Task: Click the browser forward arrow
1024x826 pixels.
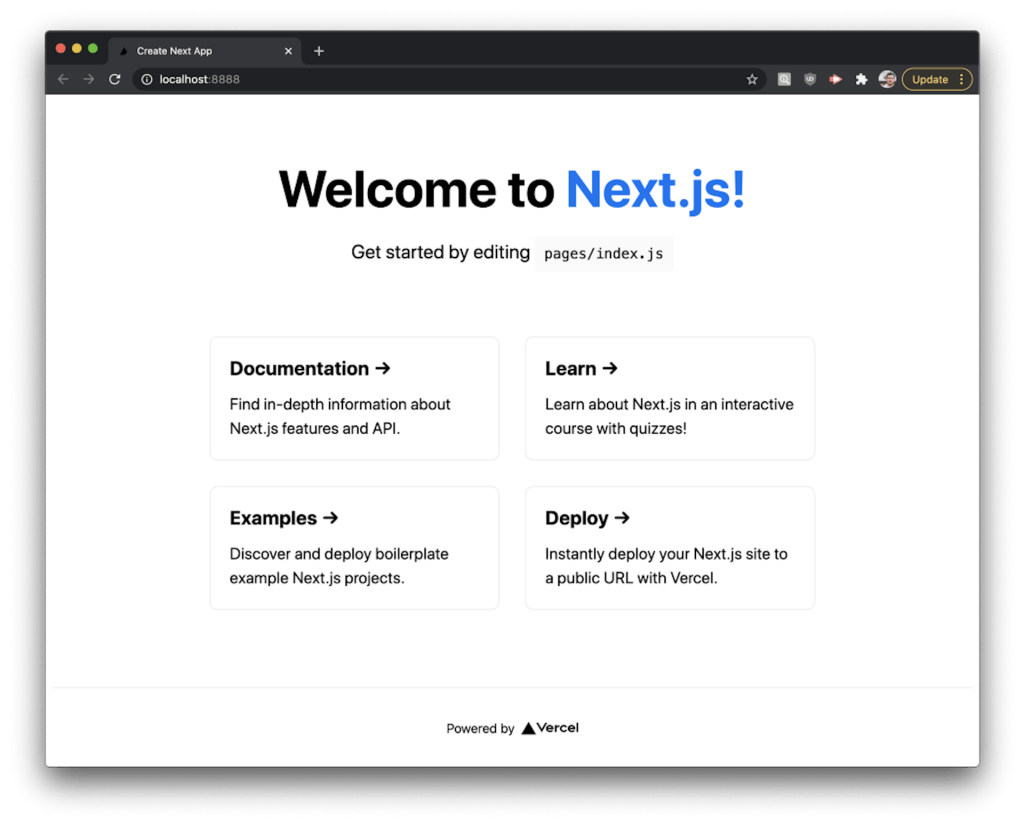Action: click(89, 79)
